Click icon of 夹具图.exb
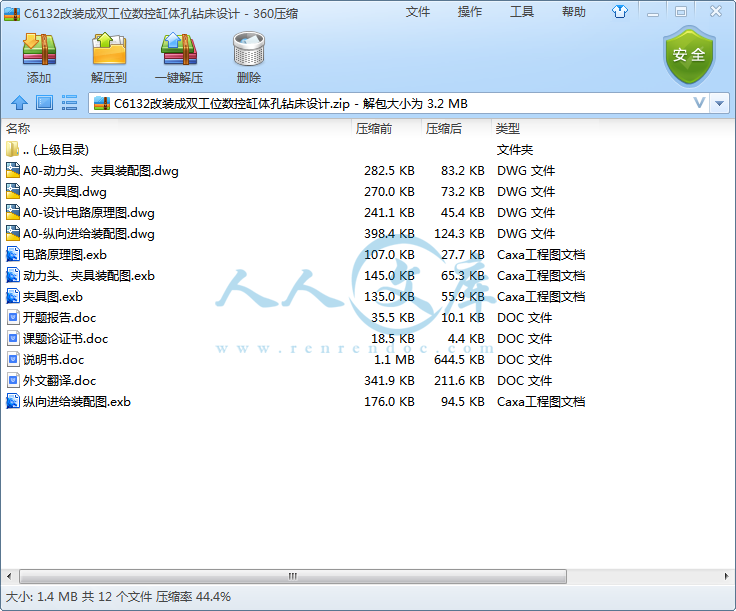This screenshot has height=611, width=736. pos(13,297)
